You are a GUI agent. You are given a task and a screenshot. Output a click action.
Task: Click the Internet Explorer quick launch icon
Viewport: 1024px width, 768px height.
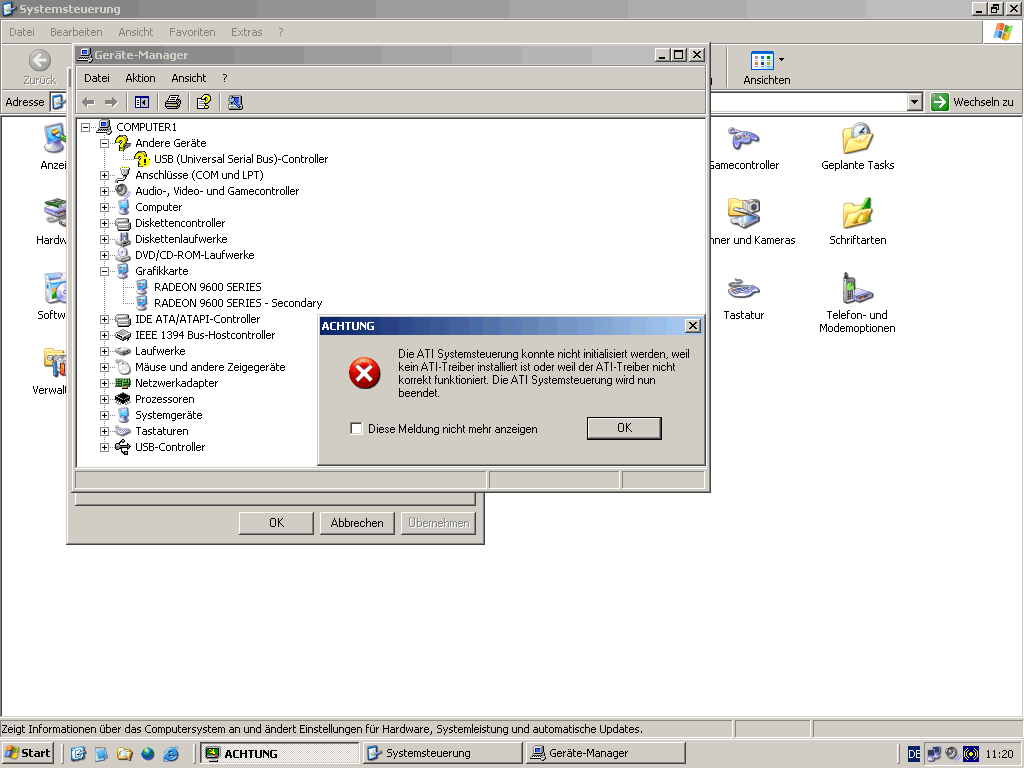pyautogui.click(x=171, y=754)
